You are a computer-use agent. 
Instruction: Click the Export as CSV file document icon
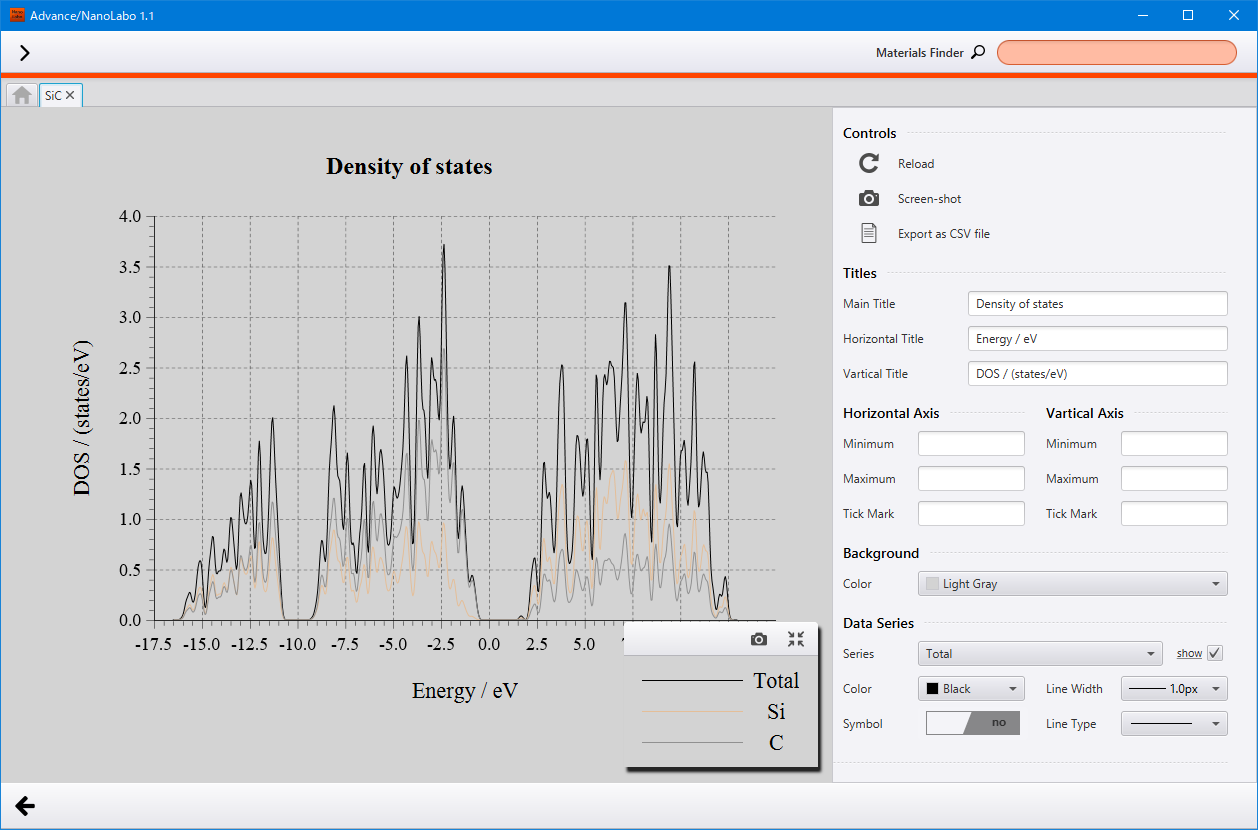pyautogui.click(x=869, y=233)
